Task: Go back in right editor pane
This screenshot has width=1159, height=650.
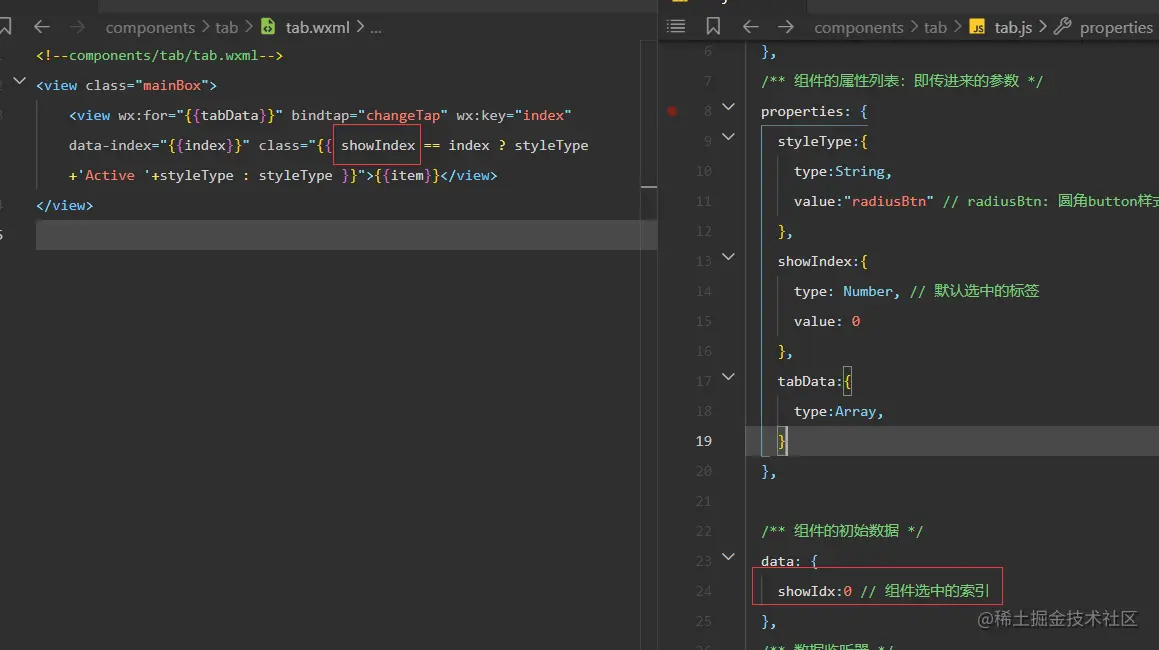Action: point(750,27)
